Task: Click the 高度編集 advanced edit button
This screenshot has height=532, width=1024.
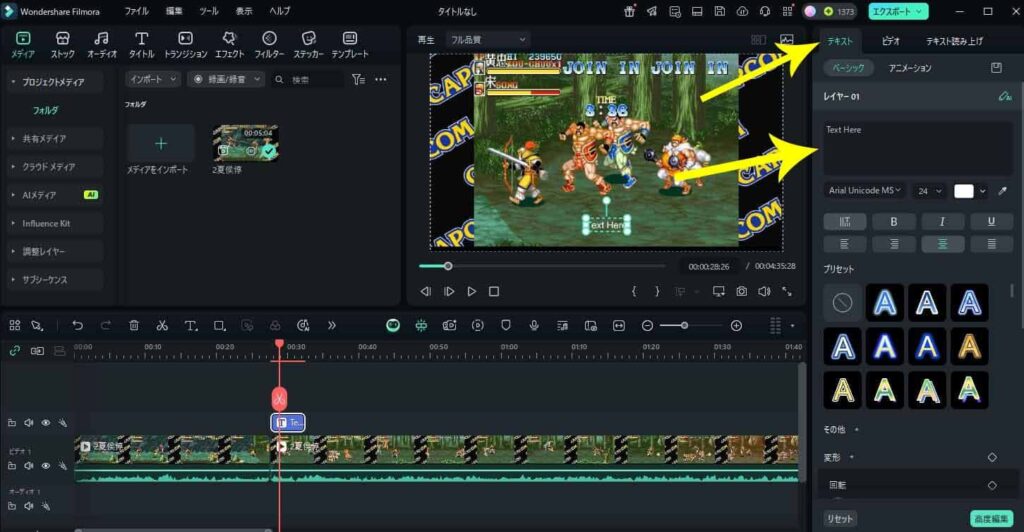Action: tap(991, 519)
